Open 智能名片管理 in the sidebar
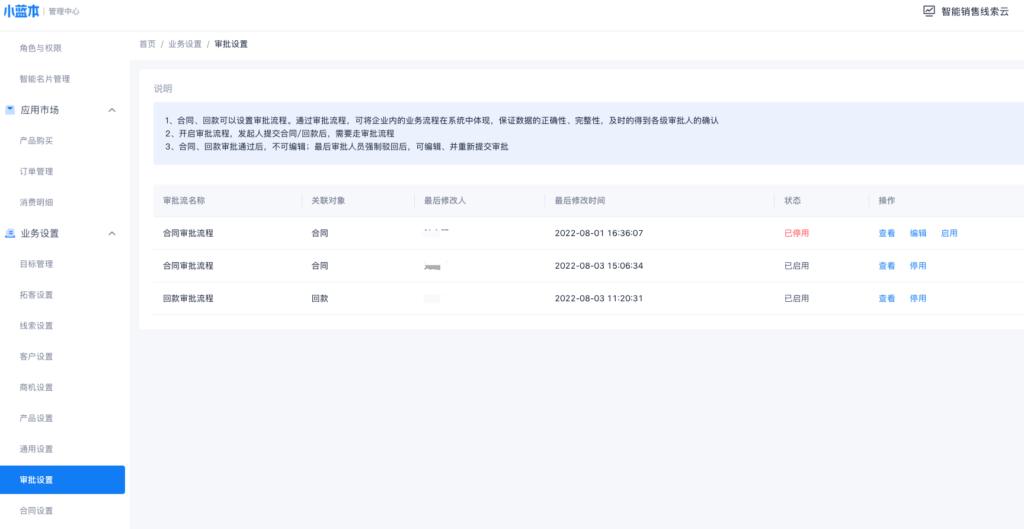1024x529 pixels. (45, 79)
